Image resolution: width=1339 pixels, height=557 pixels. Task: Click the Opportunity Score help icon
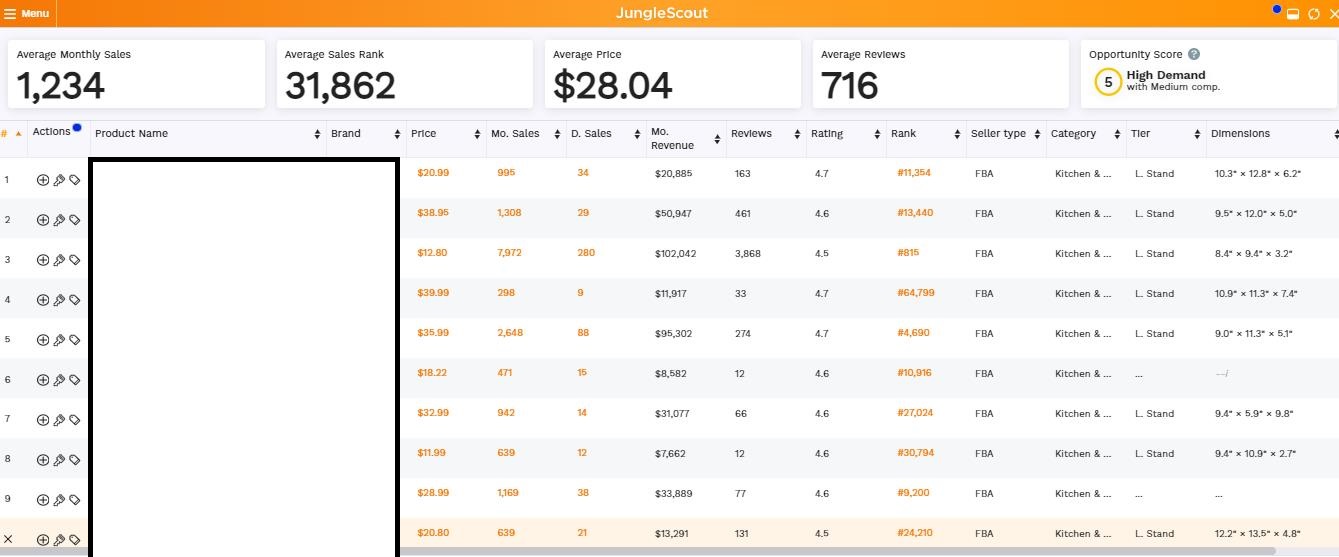pyautogui.click(x=1194, y=55)
